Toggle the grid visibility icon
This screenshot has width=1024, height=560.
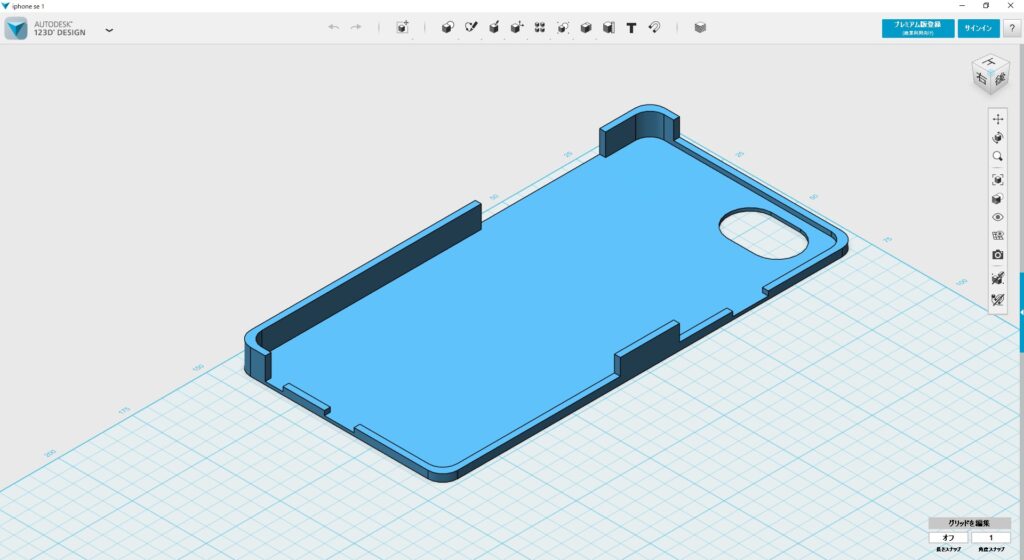998,236
